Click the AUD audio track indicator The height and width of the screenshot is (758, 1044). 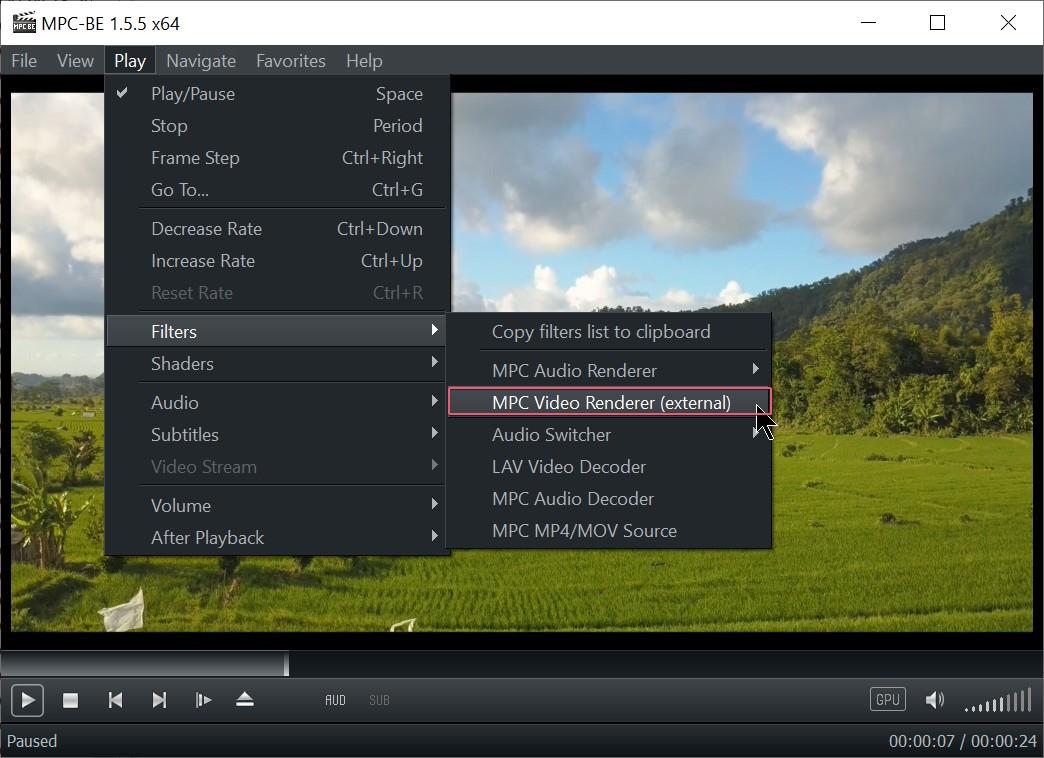tap(335, 700)
